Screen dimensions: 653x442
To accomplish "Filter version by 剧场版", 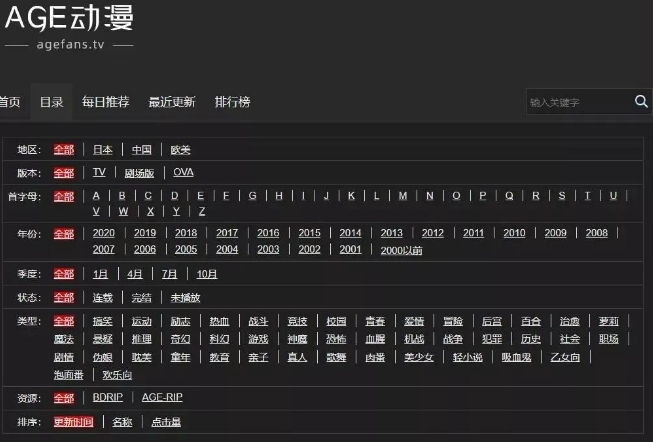I will (139, 172).
